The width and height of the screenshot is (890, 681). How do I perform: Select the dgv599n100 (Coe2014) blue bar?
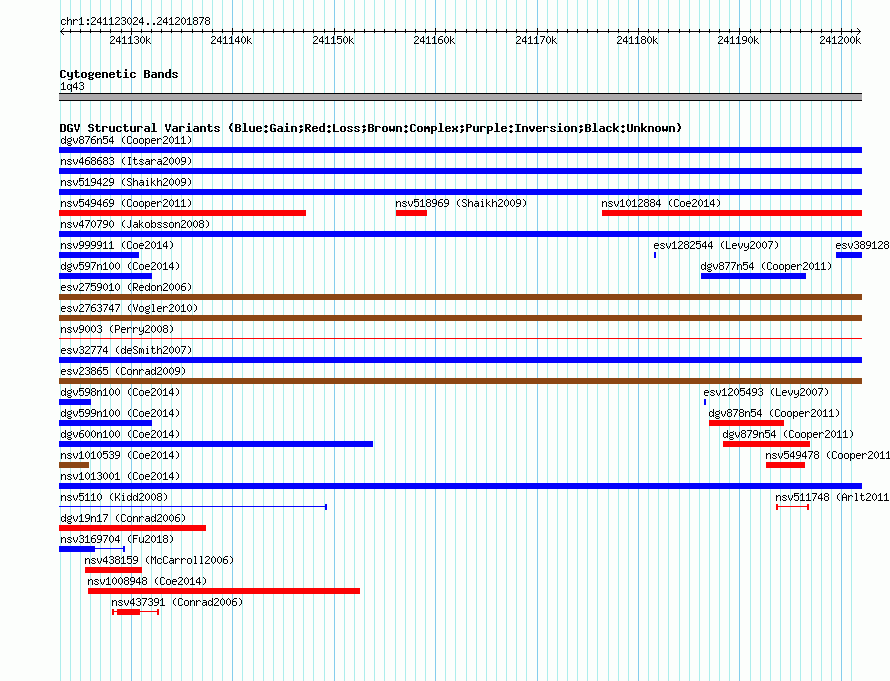(x=106, y=423)
